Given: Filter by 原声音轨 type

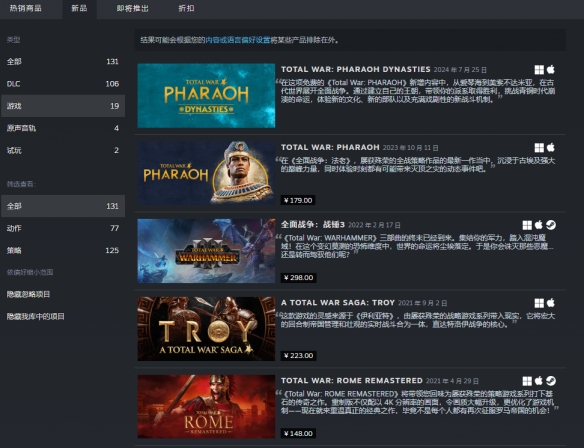Looking at the screenshot, I should click(x=63, y=128).
